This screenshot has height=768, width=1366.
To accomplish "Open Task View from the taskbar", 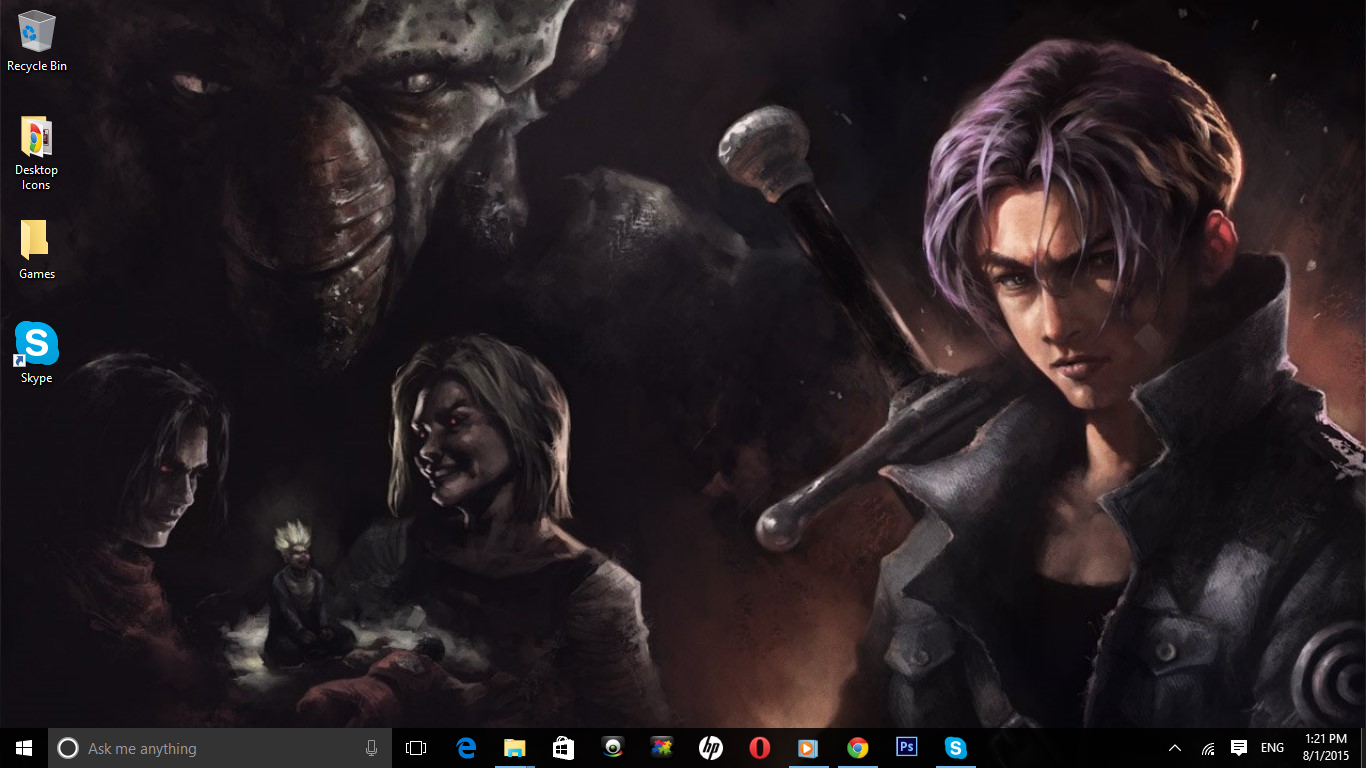I will tap(416, 748).
